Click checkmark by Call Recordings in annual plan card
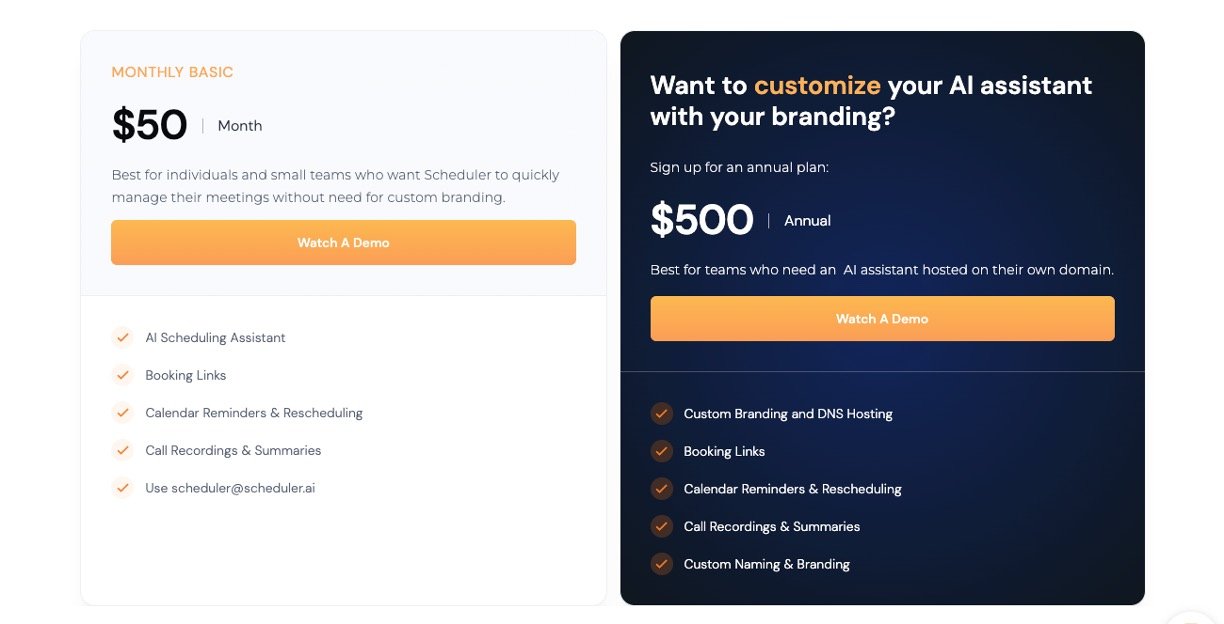Image resolution: width=1224 pixels, height=624 pixels. pos(661,526)
